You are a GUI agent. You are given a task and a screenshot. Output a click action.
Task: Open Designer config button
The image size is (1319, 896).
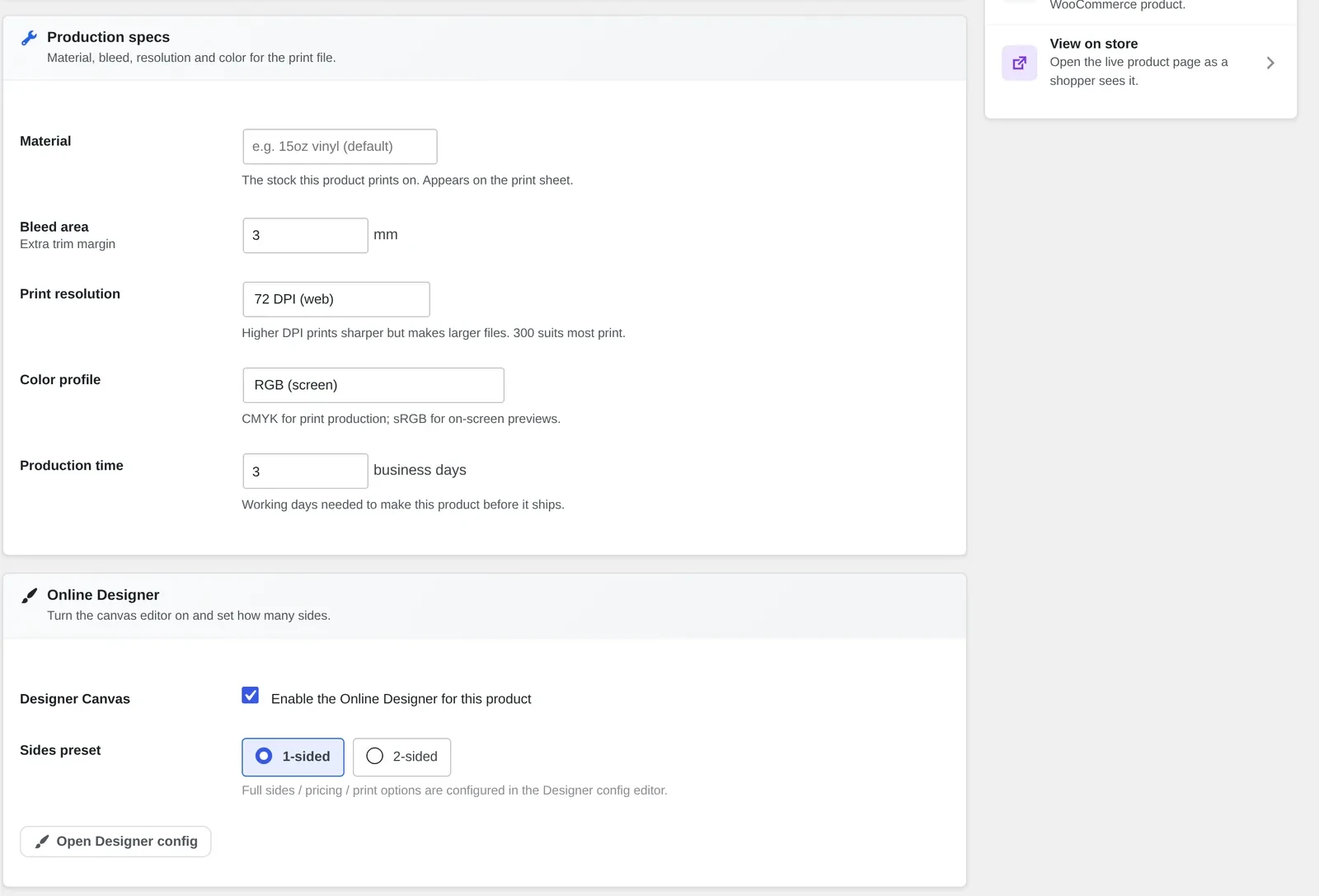115,842
